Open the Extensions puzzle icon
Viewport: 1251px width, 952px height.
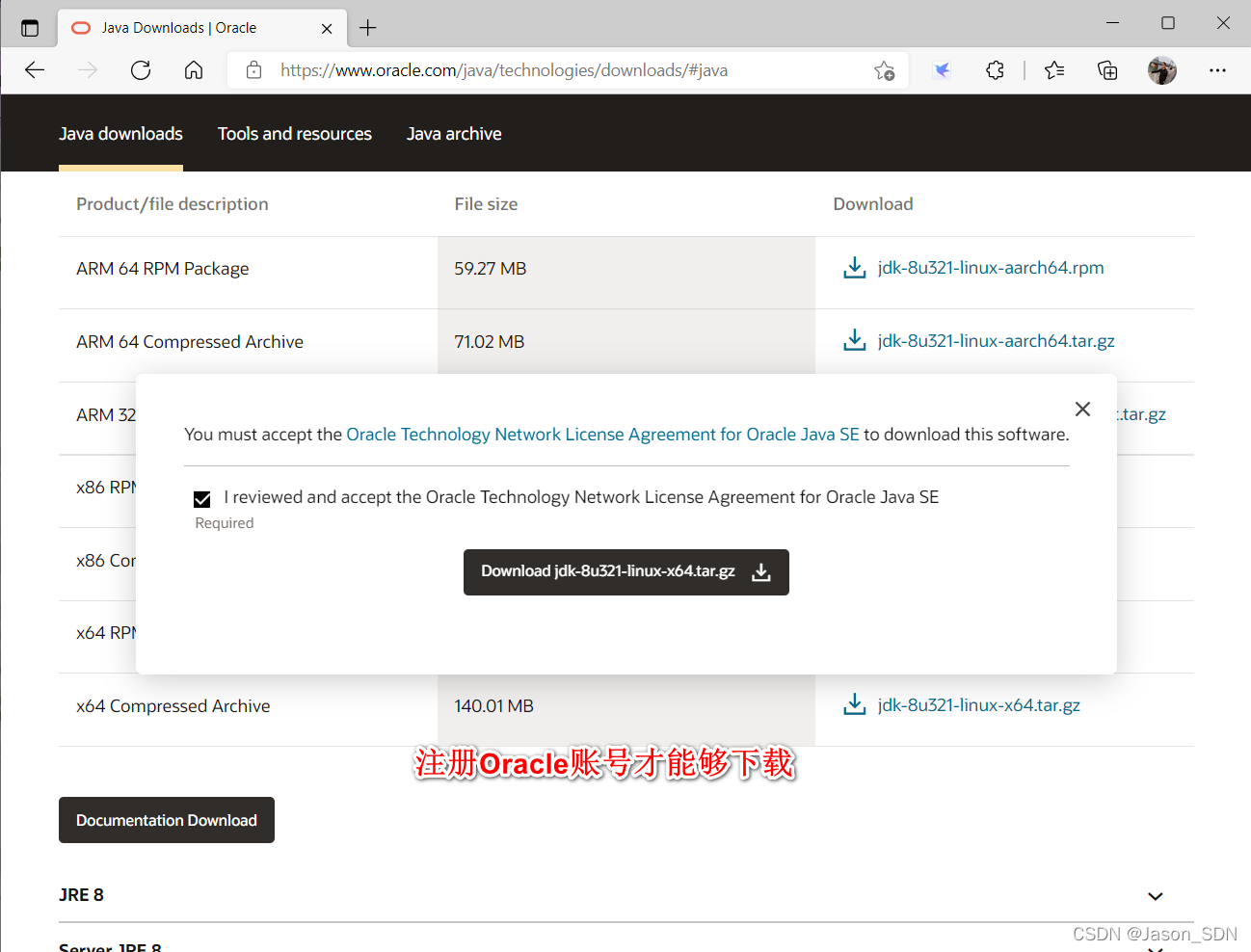(995, 70)
